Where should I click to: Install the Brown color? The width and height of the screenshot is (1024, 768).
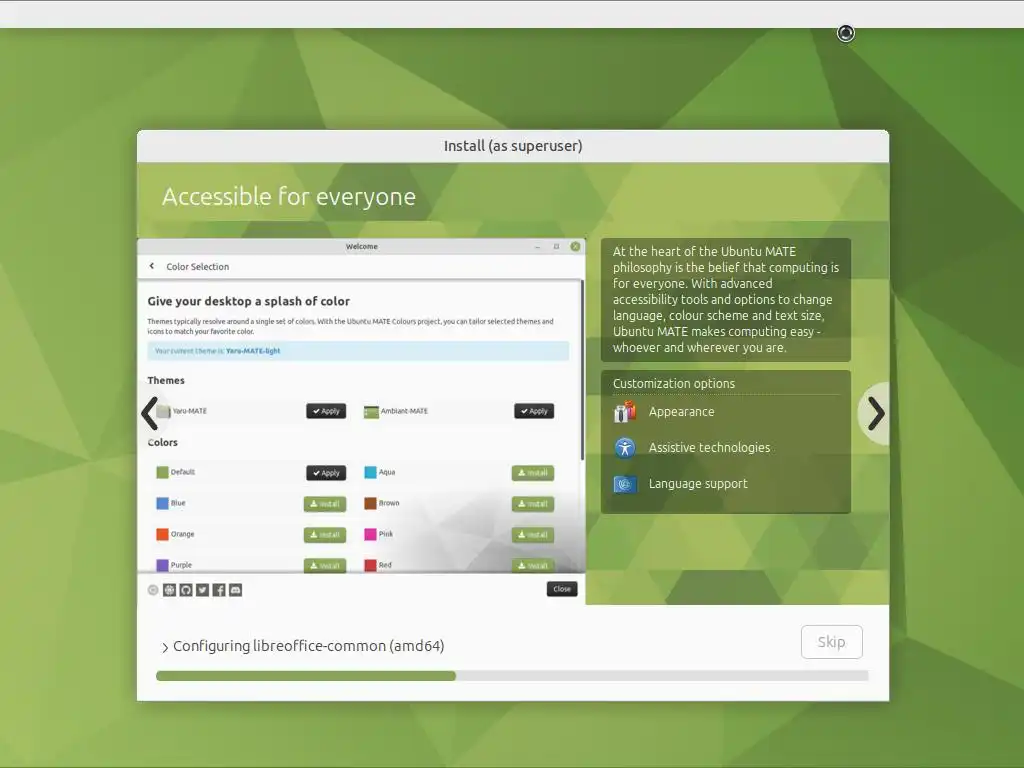click(x=533, y=504)
